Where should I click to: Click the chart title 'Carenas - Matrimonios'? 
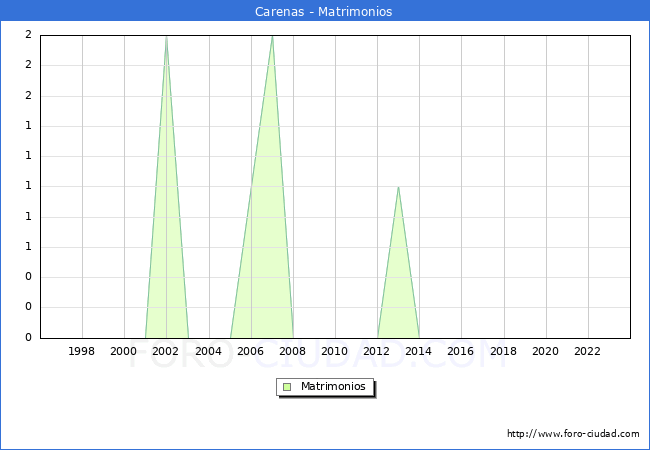click(x=323, y=11)
